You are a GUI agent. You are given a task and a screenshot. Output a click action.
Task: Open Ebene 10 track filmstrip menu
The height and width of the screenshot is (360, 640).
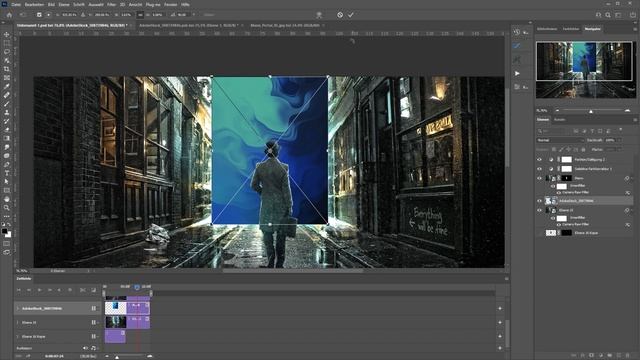coord(94,322)
